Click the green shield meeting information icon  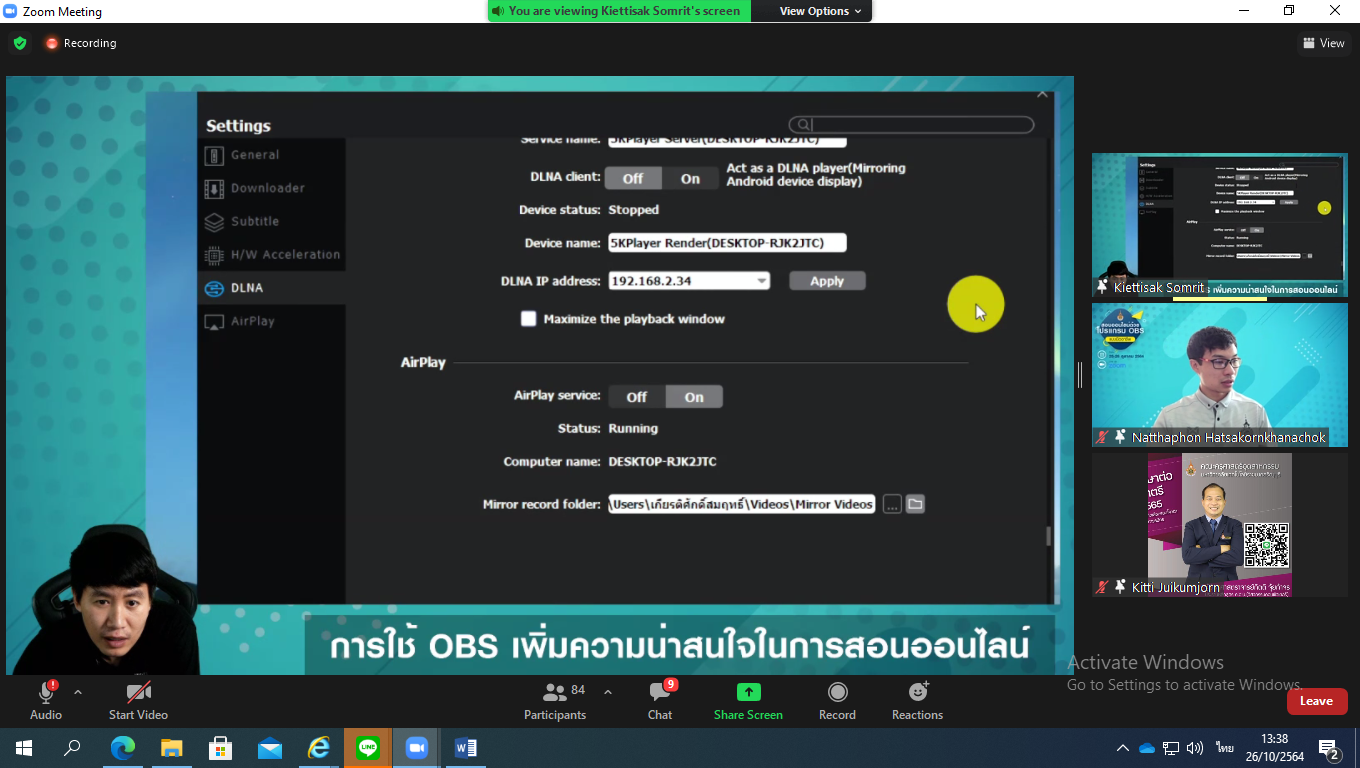[20, 43]
